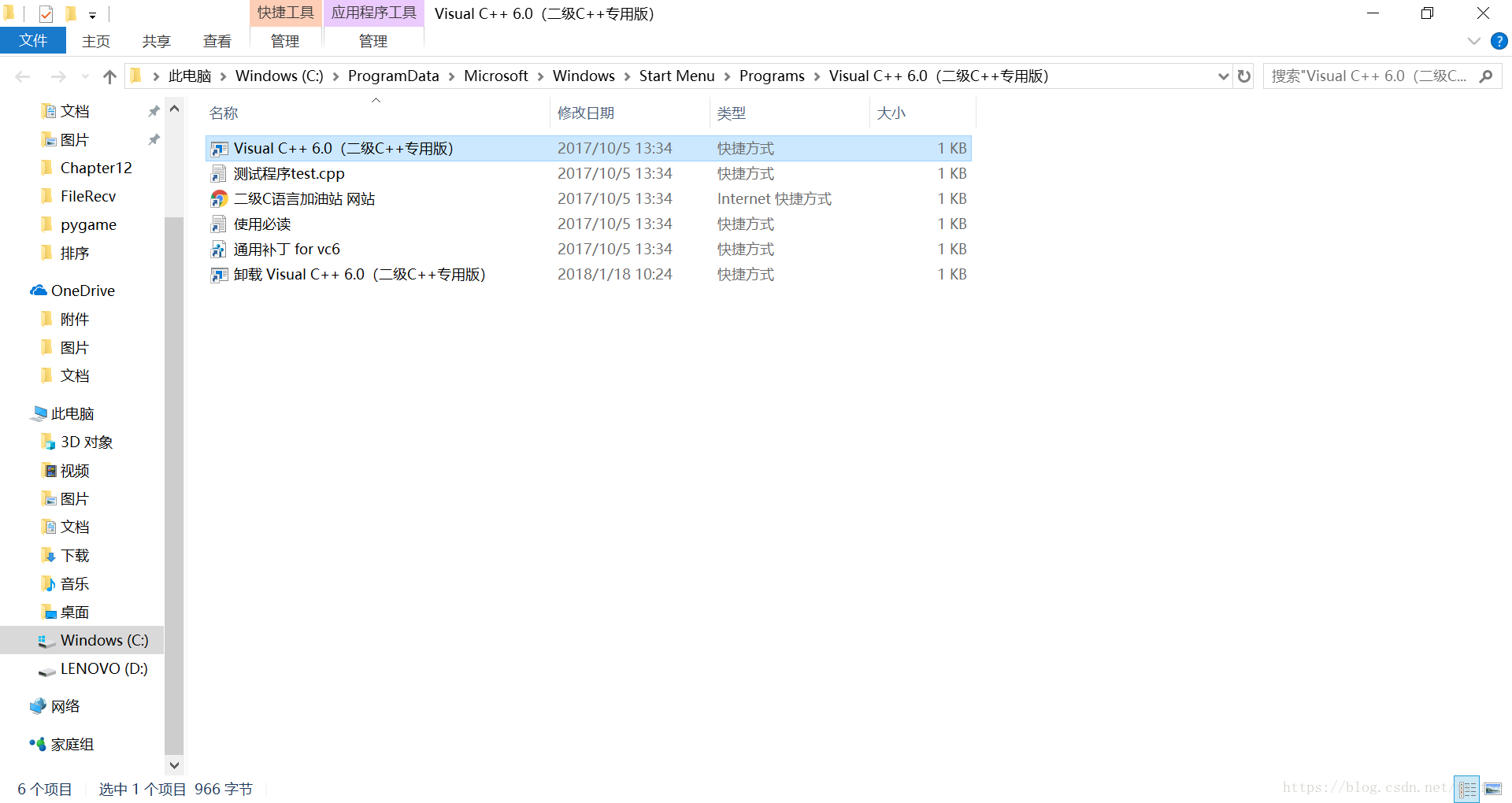Image resolution: width=1512 pixels, height=803 pixels.
Task: Expand the ribbon with the chevron
Action: pyautogui.click(x=1473, y=41)
